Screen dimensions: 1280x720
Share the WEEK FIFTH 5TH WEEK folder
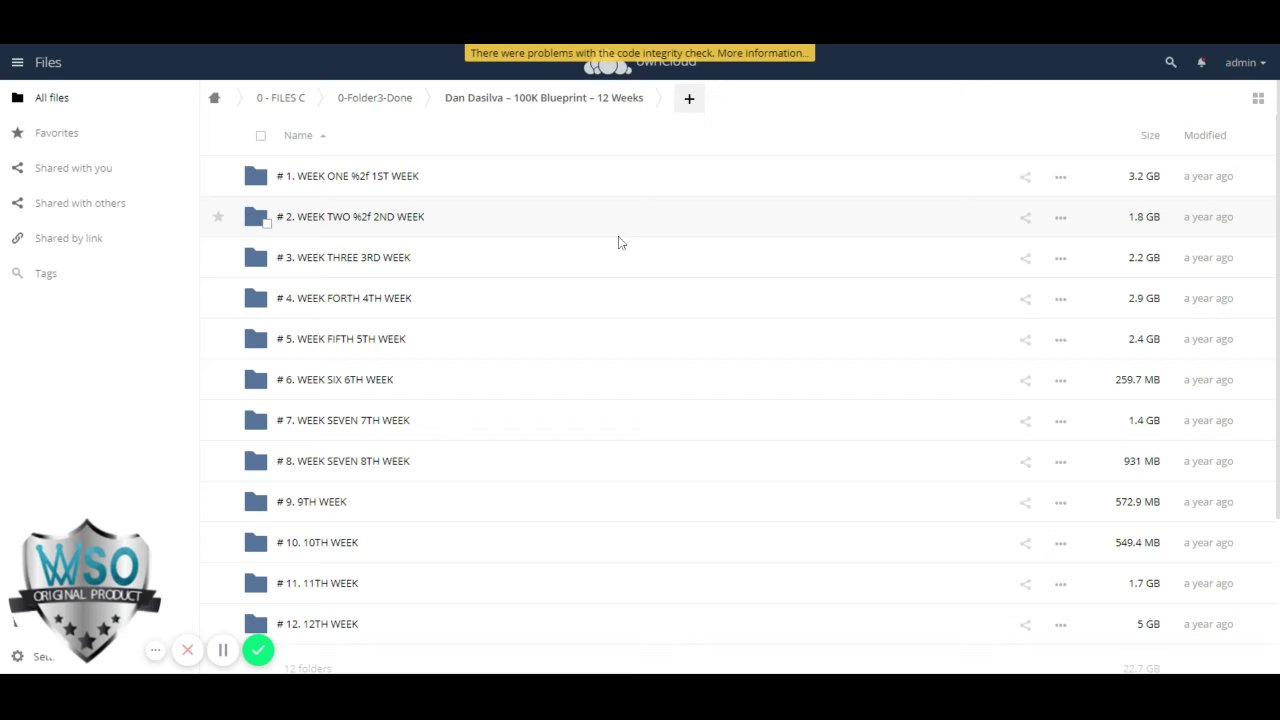[1025, 339]
